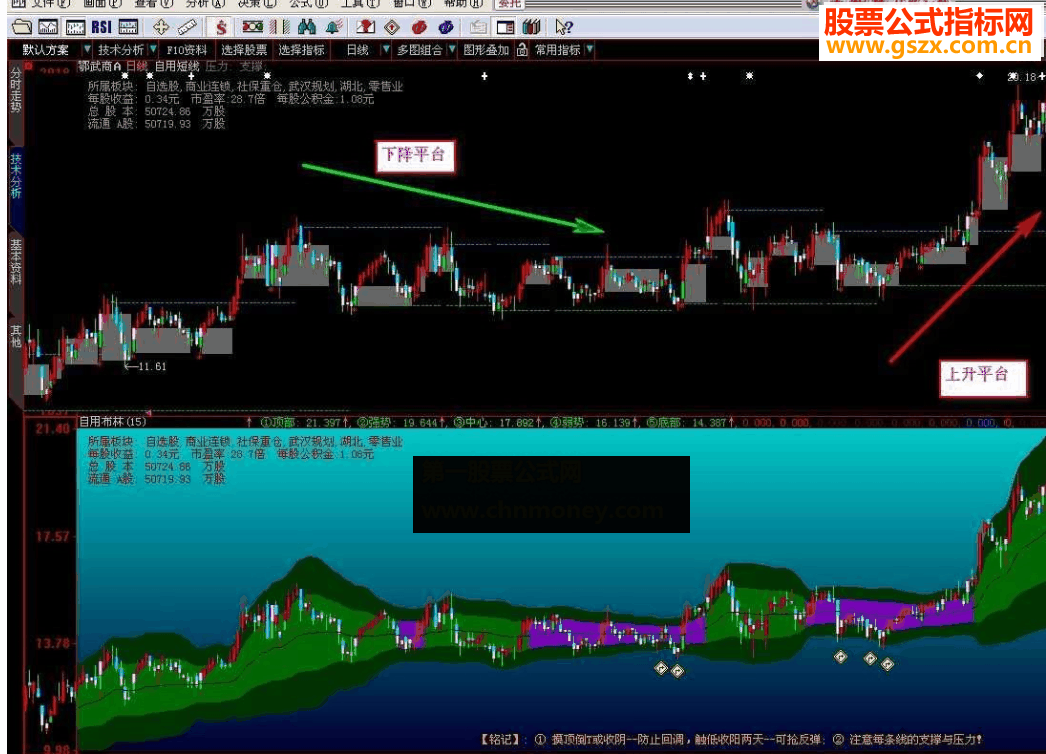This screenshot has width=1046, height=754.
Task: Click the 17.57 price axis label
Action: coord(53,536)
